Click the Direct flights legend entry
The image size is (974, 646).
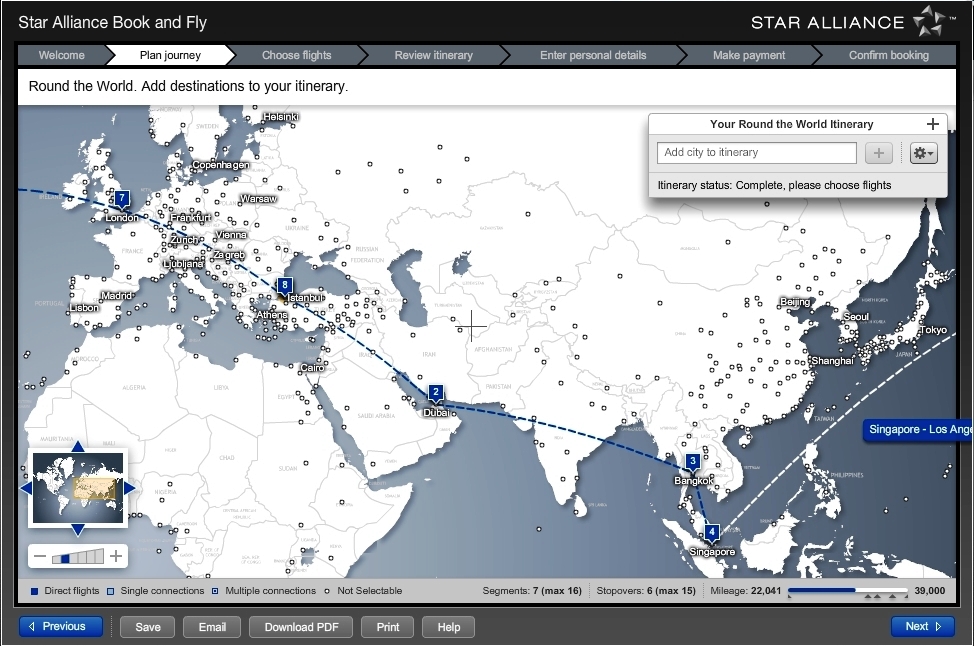[x=65, y=591]
